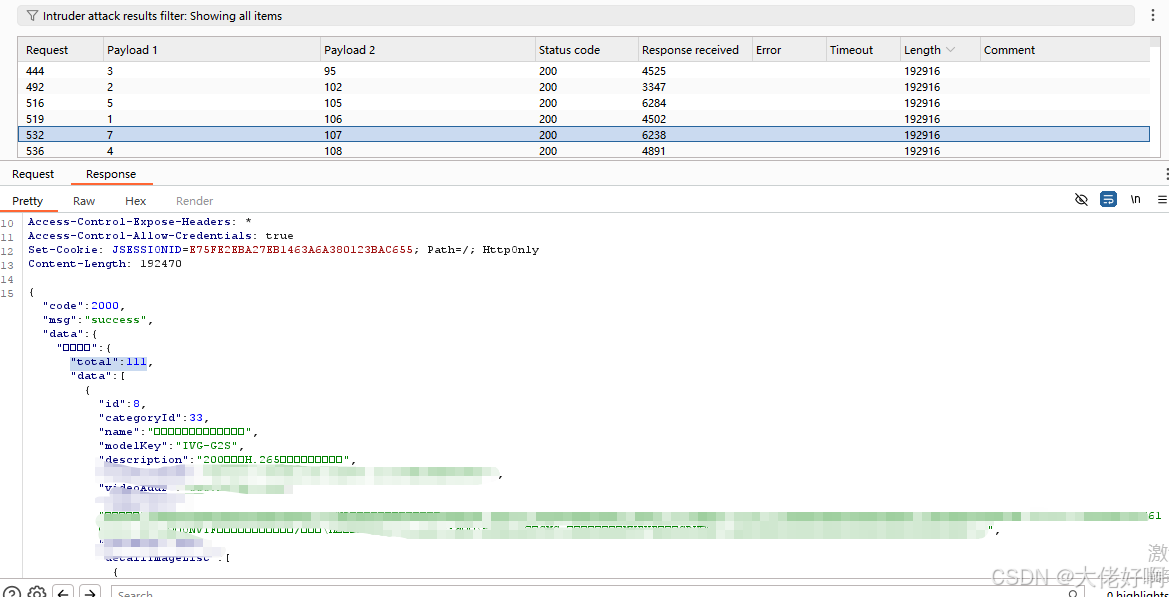Click Payload 2 value 108
Screen dimensions: 1169x597
(333, 151)
